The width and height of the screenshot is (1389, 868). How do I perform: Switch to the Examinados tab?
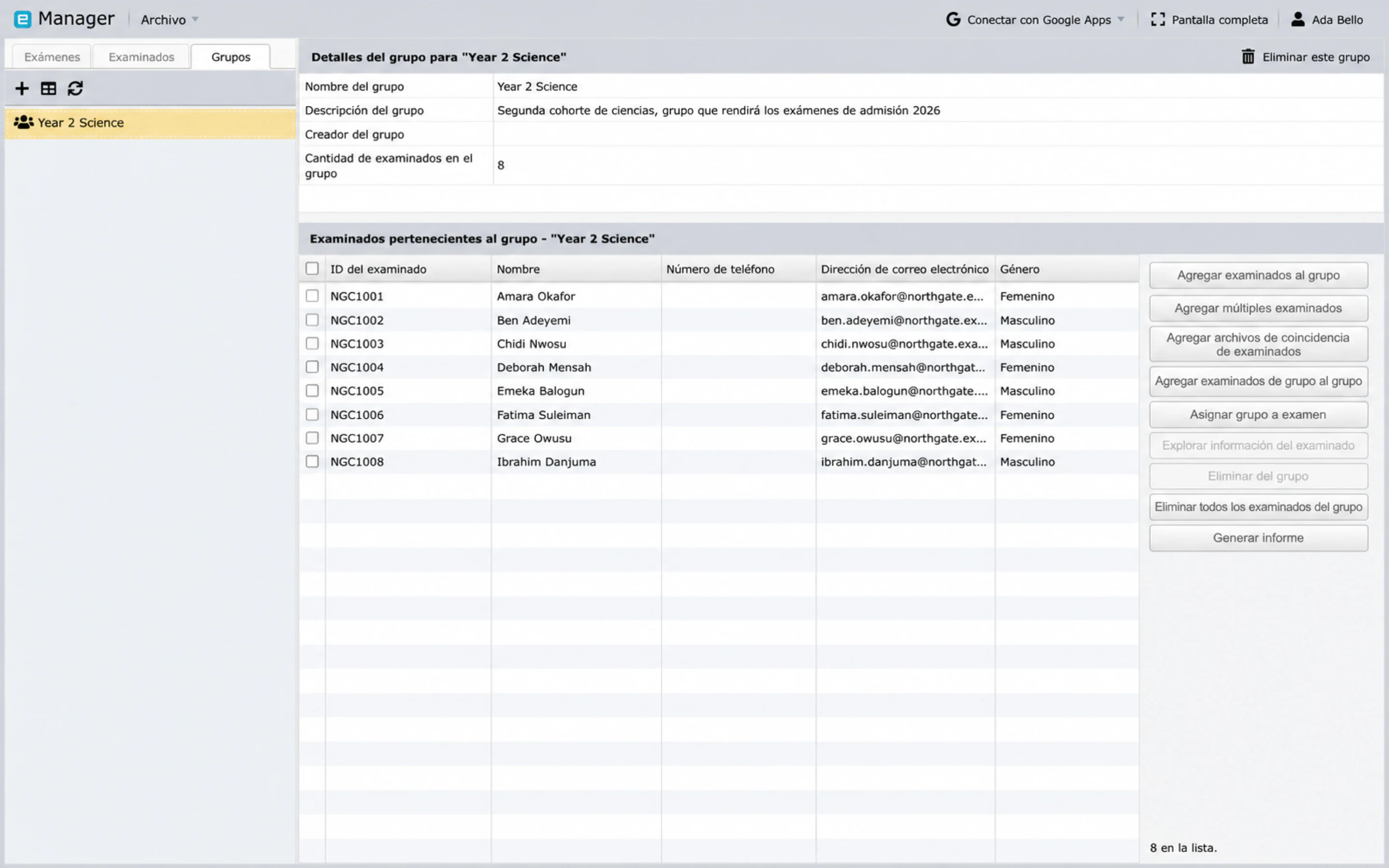pyautogui.click(x=141, y=57)
